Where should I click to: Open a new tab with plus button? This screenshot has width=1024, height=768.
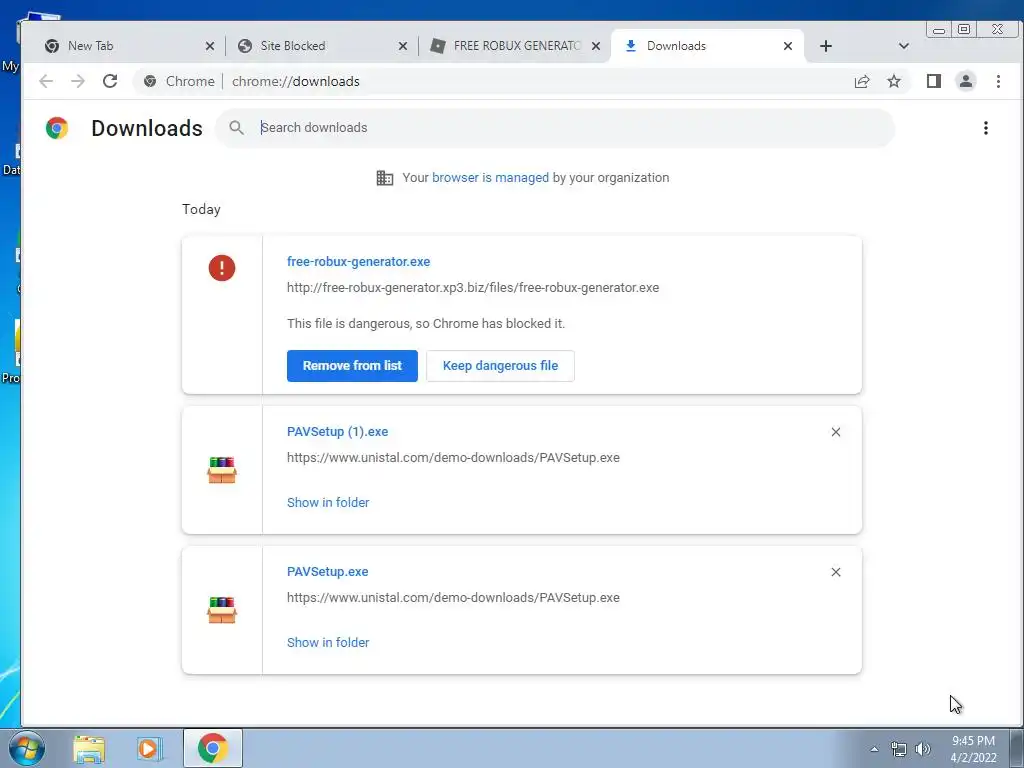(x=825, y=46)
